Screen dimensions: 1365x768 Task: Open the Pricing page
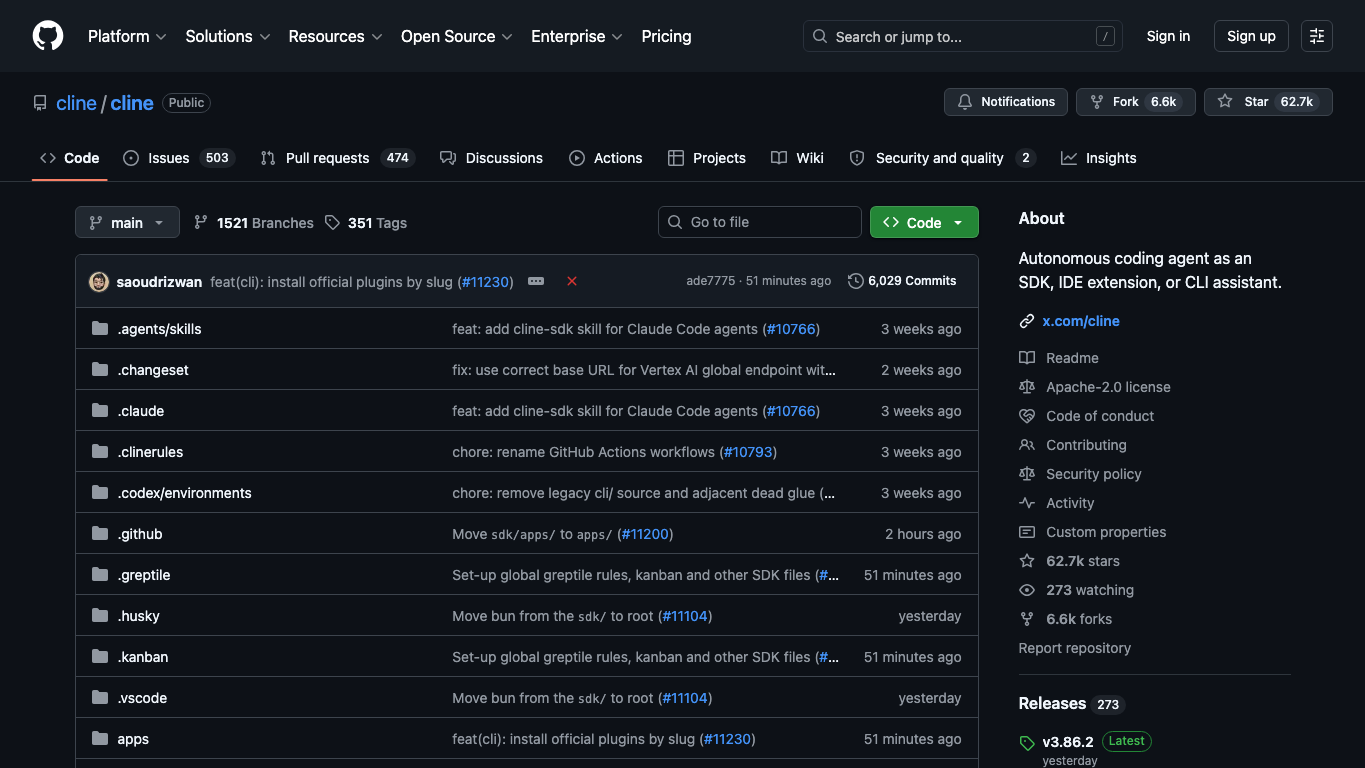tap(666, 36)
